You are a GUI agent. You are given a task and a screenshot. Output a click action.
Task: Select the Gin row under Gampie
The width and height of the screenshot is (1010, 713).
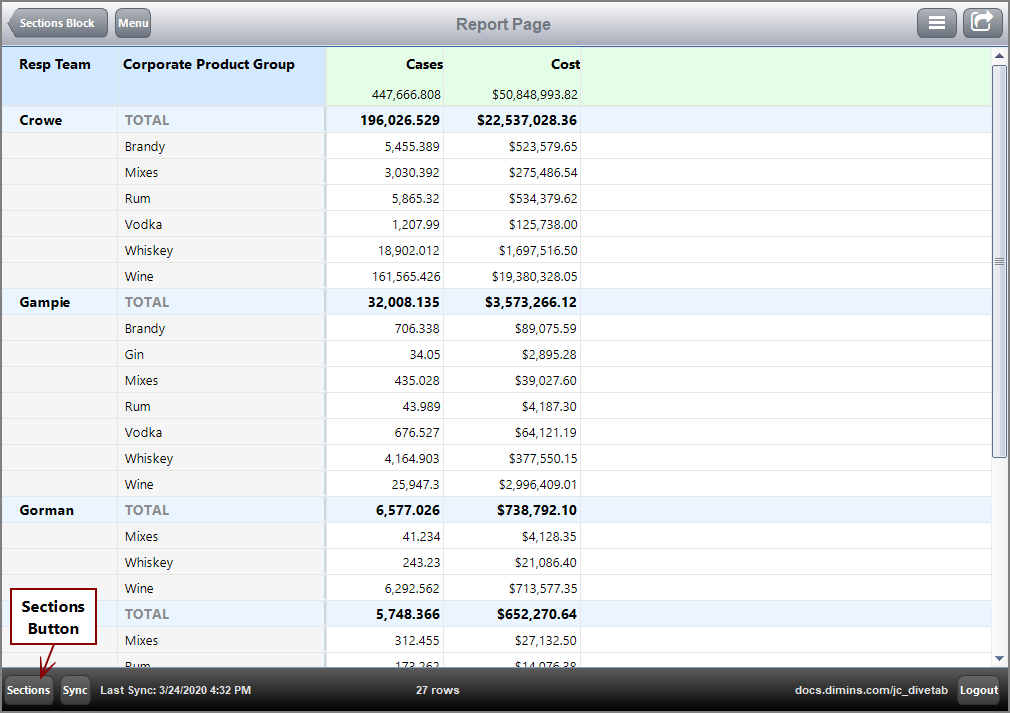click(x=132, y=354)
